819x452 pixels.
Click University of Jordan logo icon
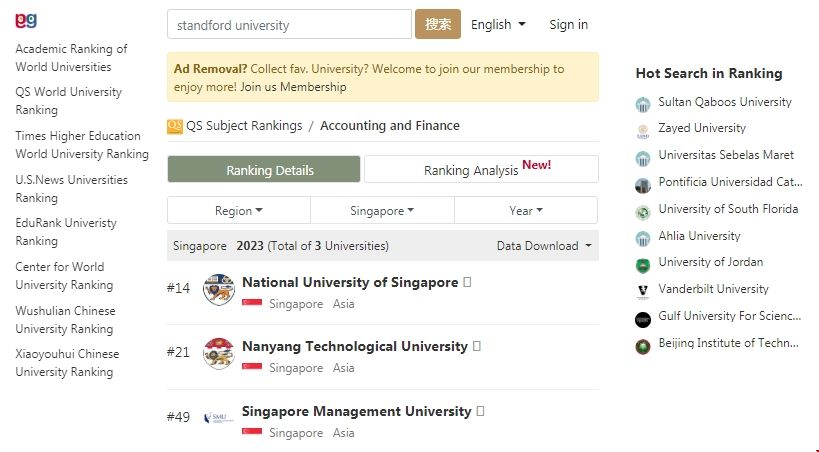[x=643, y=264]
